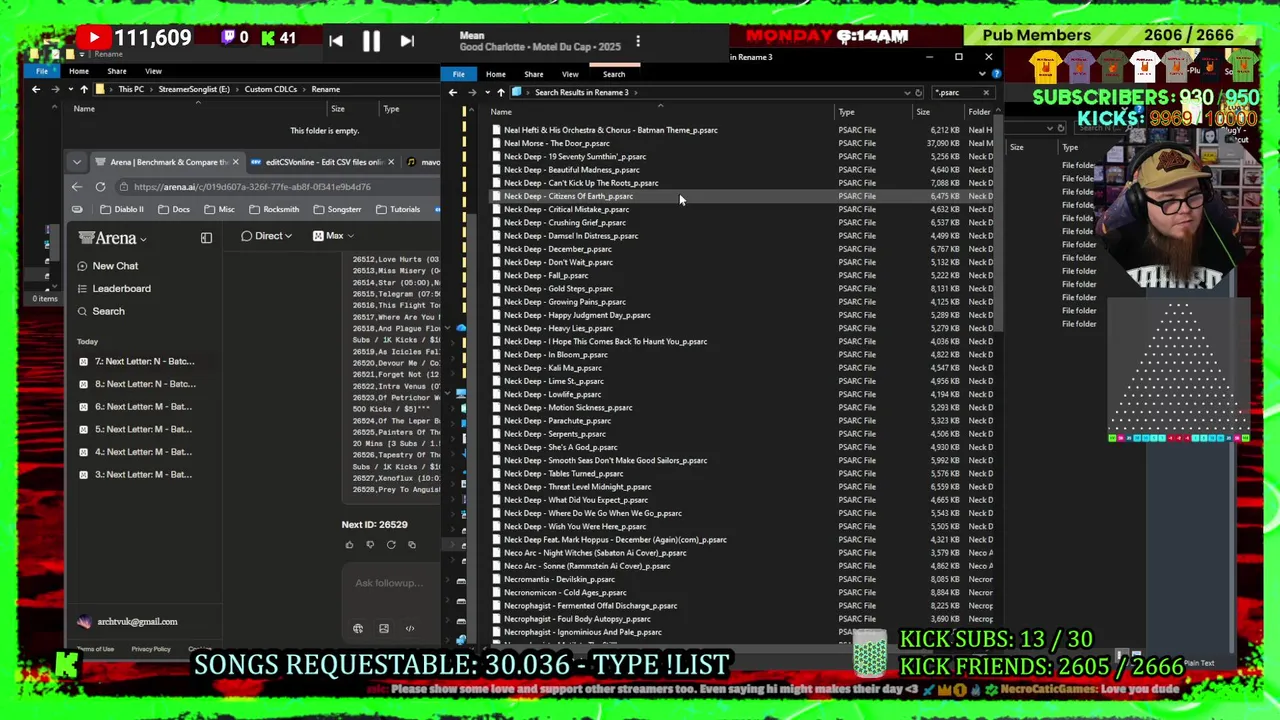Click Custom CDLCs breadcrumb in Rename window
The height and width of the screenshot is (720, 1280).
[270, 89]
